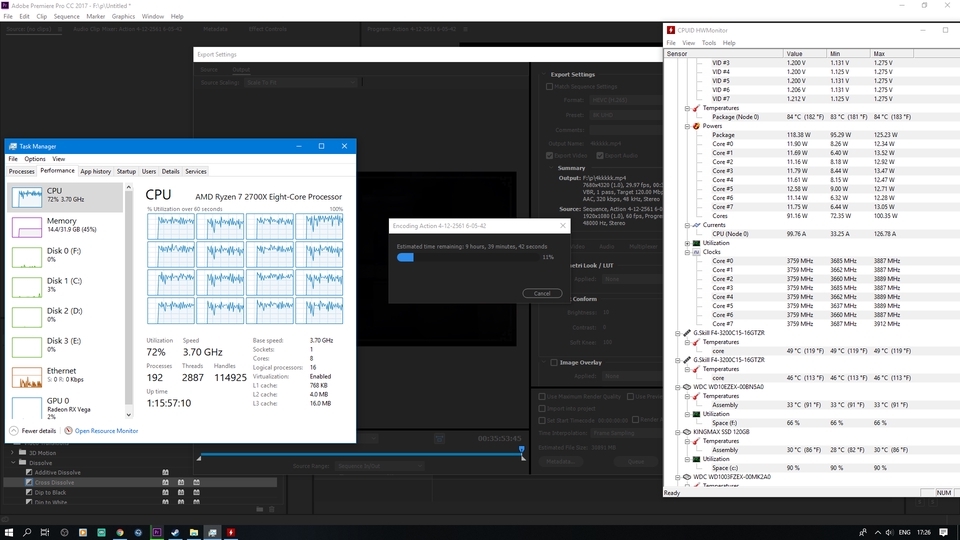
Task: Open the notification center icon
Action: pyautogui.click(x=943, y=532)
